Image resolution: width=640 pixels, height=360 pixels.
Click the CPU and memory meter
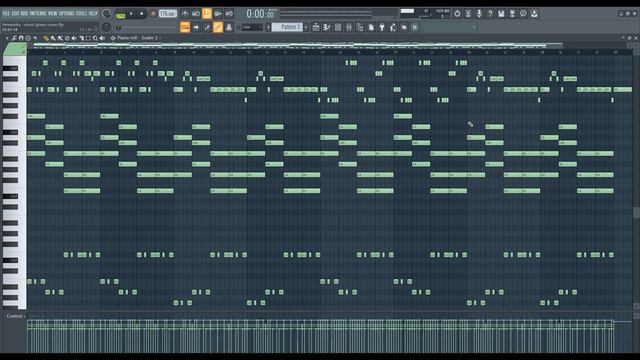425,14
